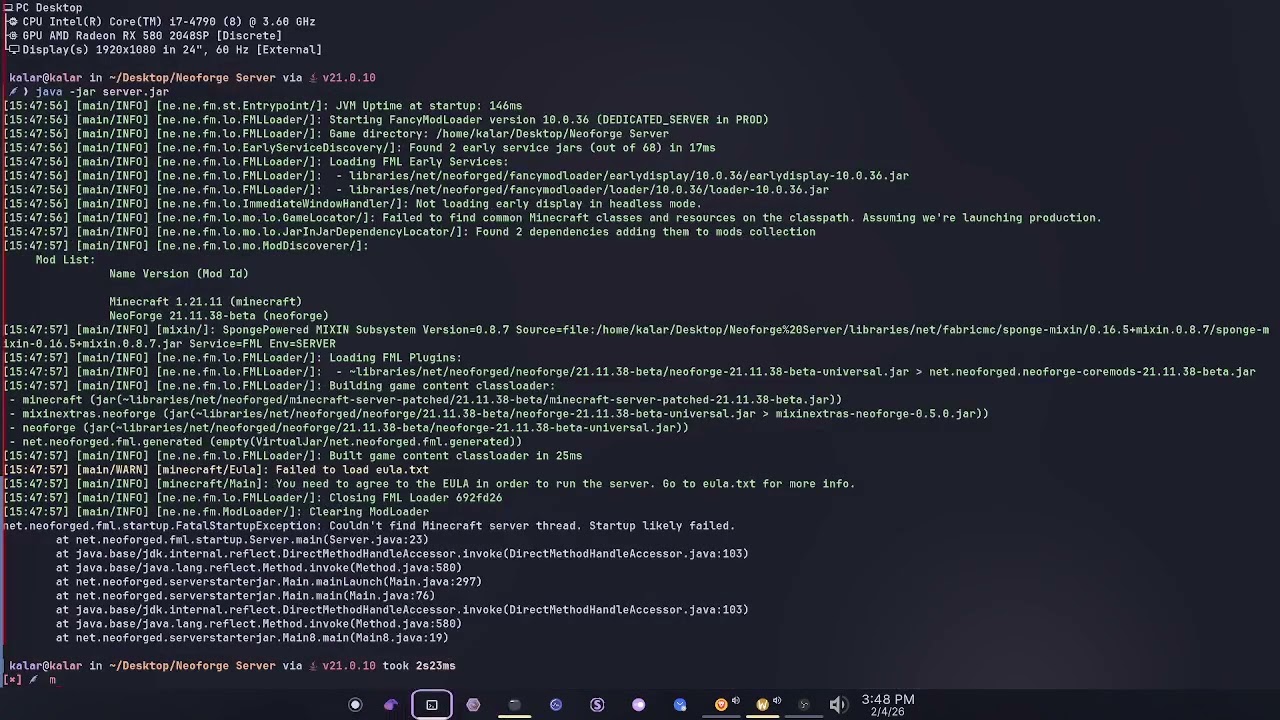The height and width of the screenshot is (720, 1280).
Task: Click the 'Main.main(Main.java:76)' stack trace line
Action: point(245,595)
